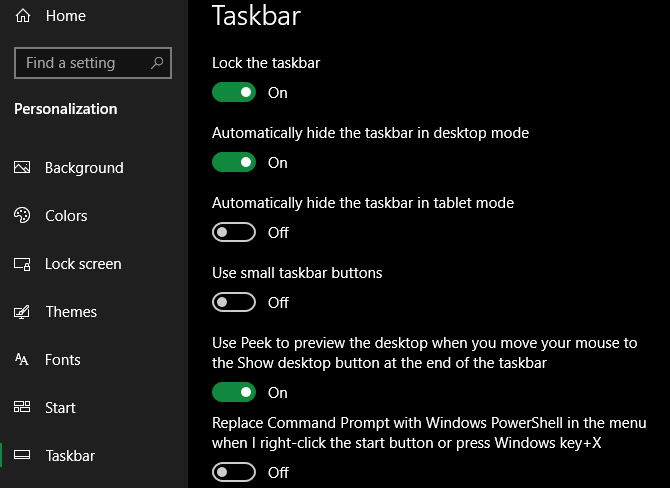This screenshot has width=670, height=488.
Task: Type in the Find a setting box
Action: 84,63
